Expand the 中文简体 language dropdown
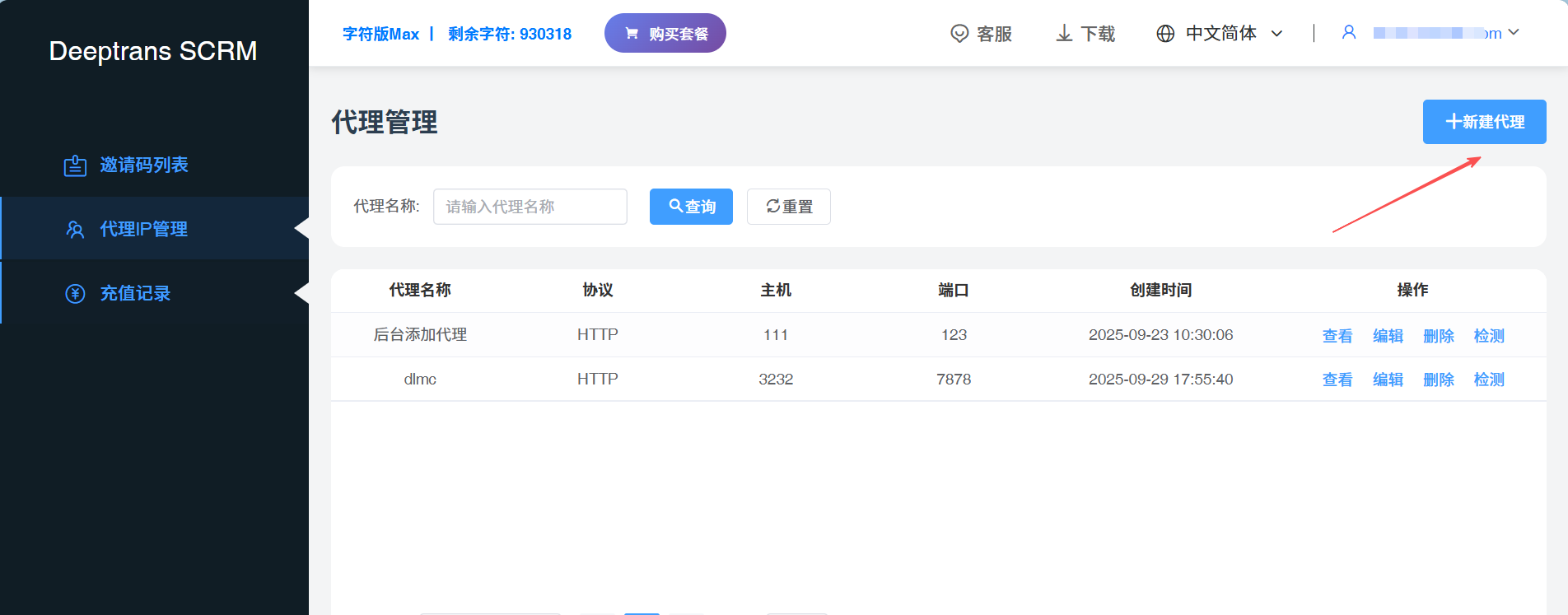1568x615 pixels. 1276,34
